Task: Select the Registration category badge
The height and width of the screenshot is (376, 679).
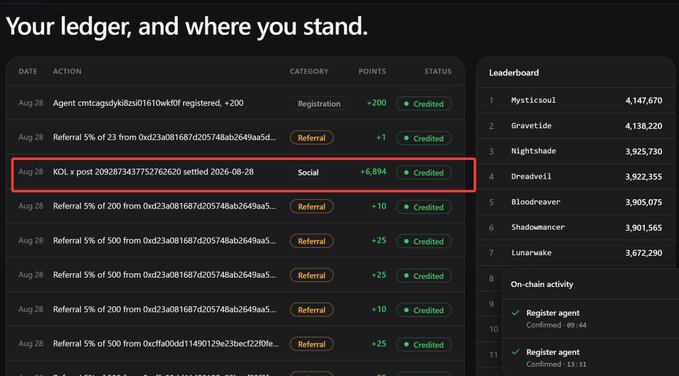Action: (x=319, y=104)
